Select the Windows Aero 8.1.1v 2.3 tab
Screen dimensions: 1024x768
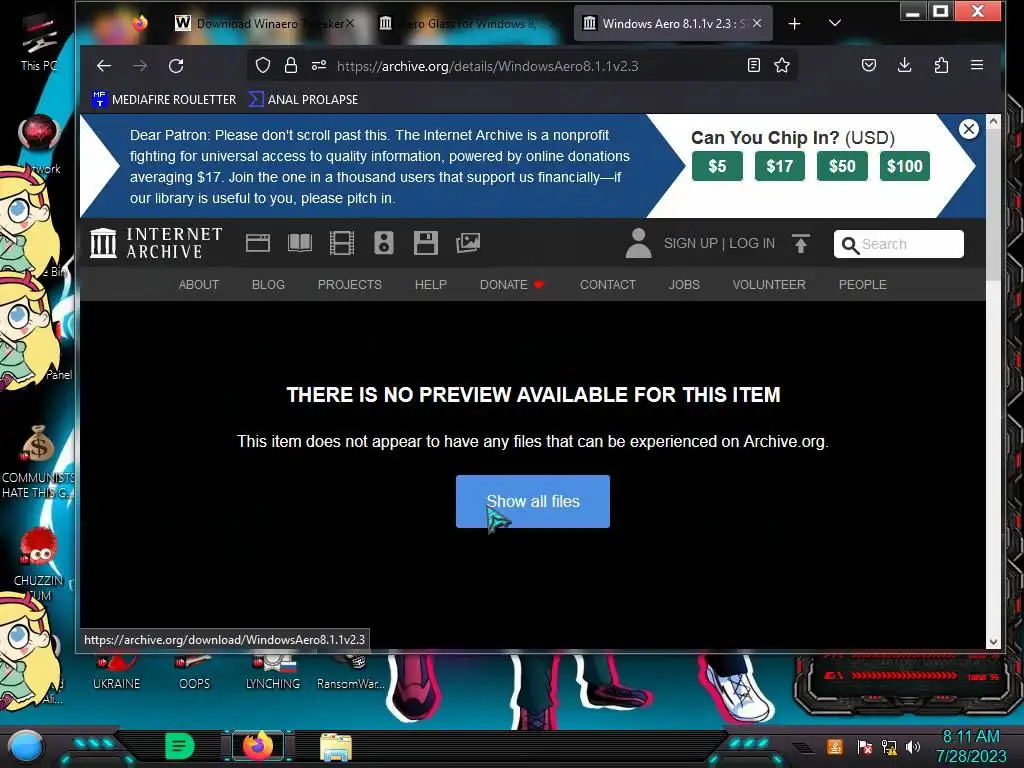coord(673,24)
